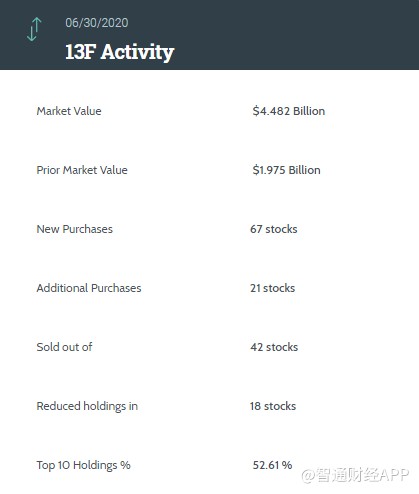Select the Prior Market Value label
This screenshot has height=494, width=419.
82,170
